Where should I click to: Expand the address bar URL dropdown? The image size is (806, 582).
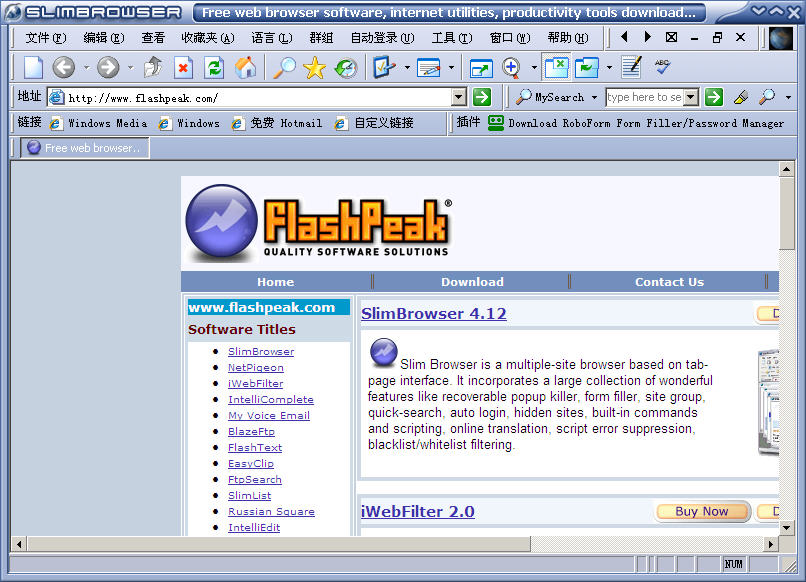coord(459,97)
